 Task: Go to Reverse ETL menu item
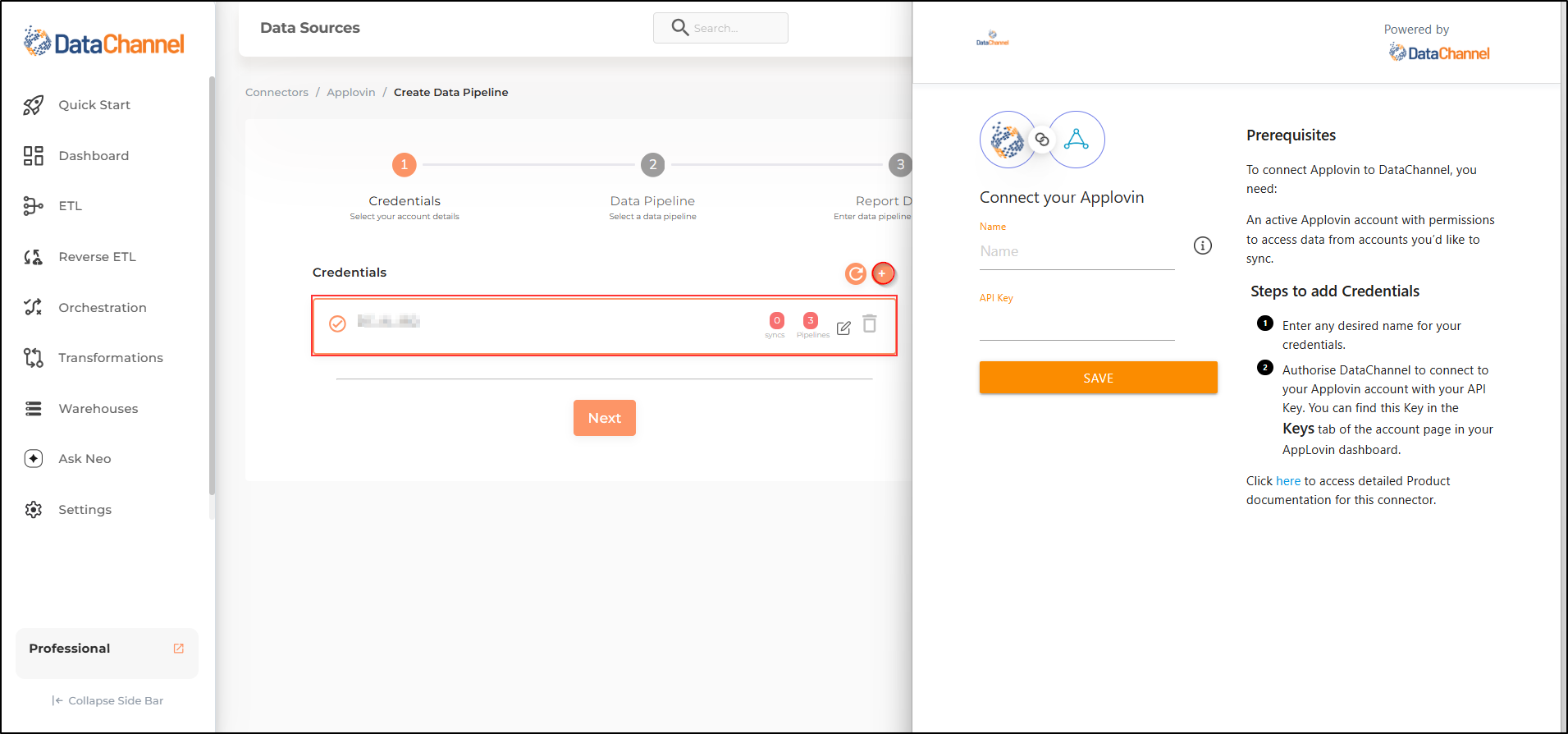coord(97,257)
